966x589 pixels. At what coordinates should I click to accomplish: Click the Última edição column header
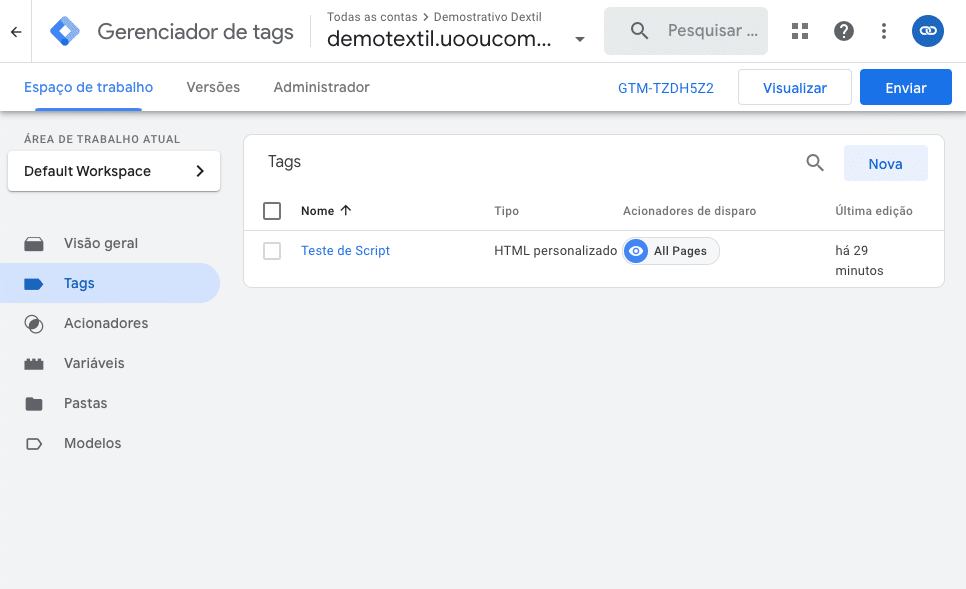point(874,211)
